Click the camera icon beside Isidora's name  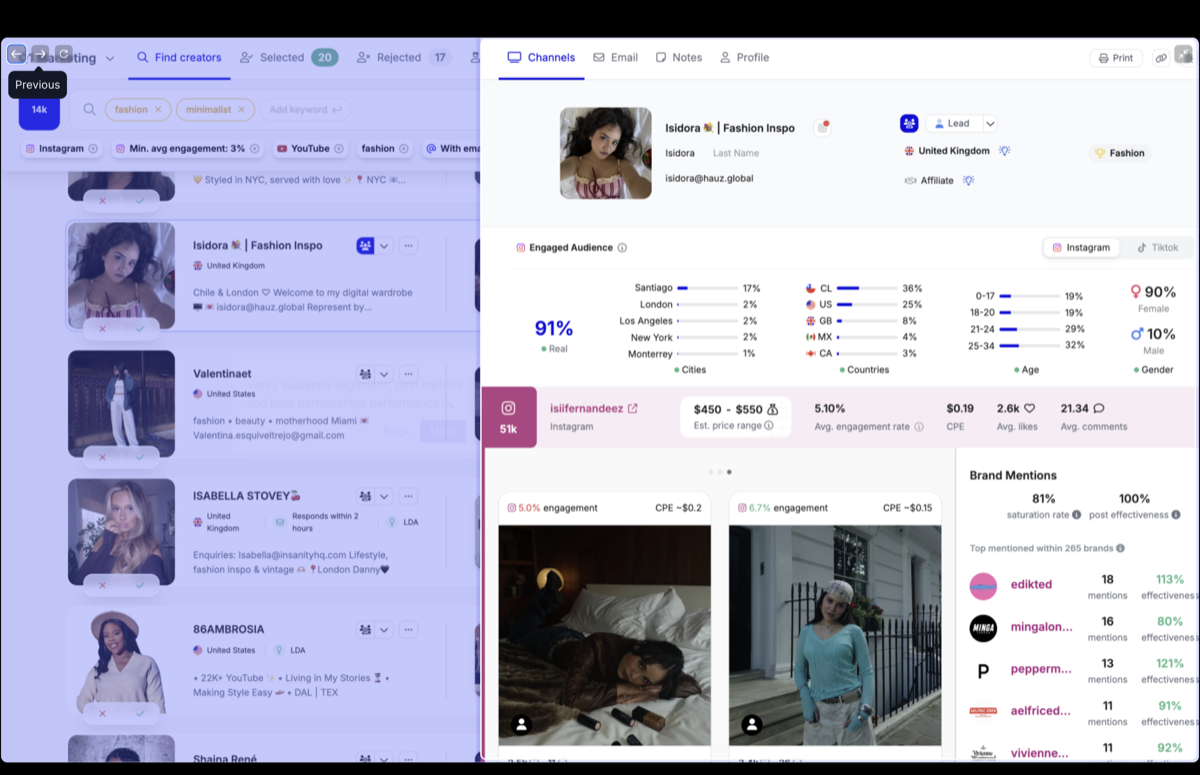(x=823, y=126)
